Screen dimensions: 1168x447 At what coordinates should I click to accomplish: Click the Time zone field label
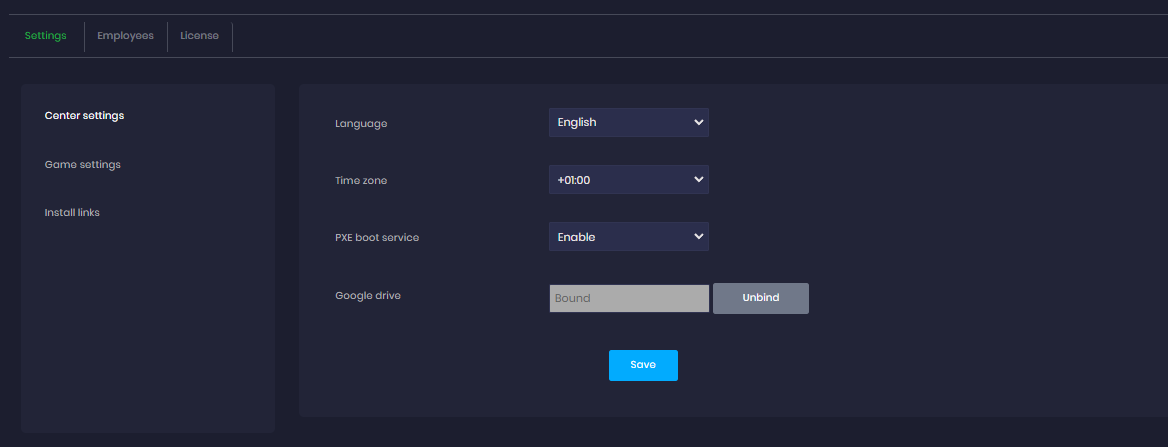point(361,181)
